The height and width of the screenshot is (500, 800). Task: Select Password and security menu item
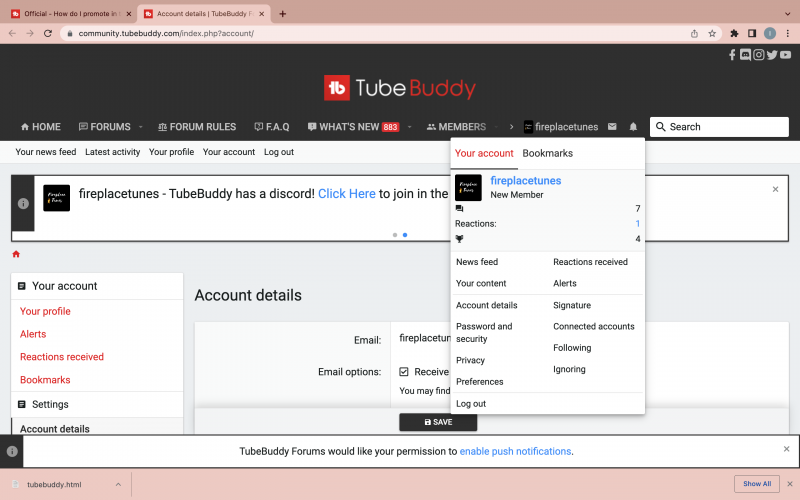[x=484, y=332]
